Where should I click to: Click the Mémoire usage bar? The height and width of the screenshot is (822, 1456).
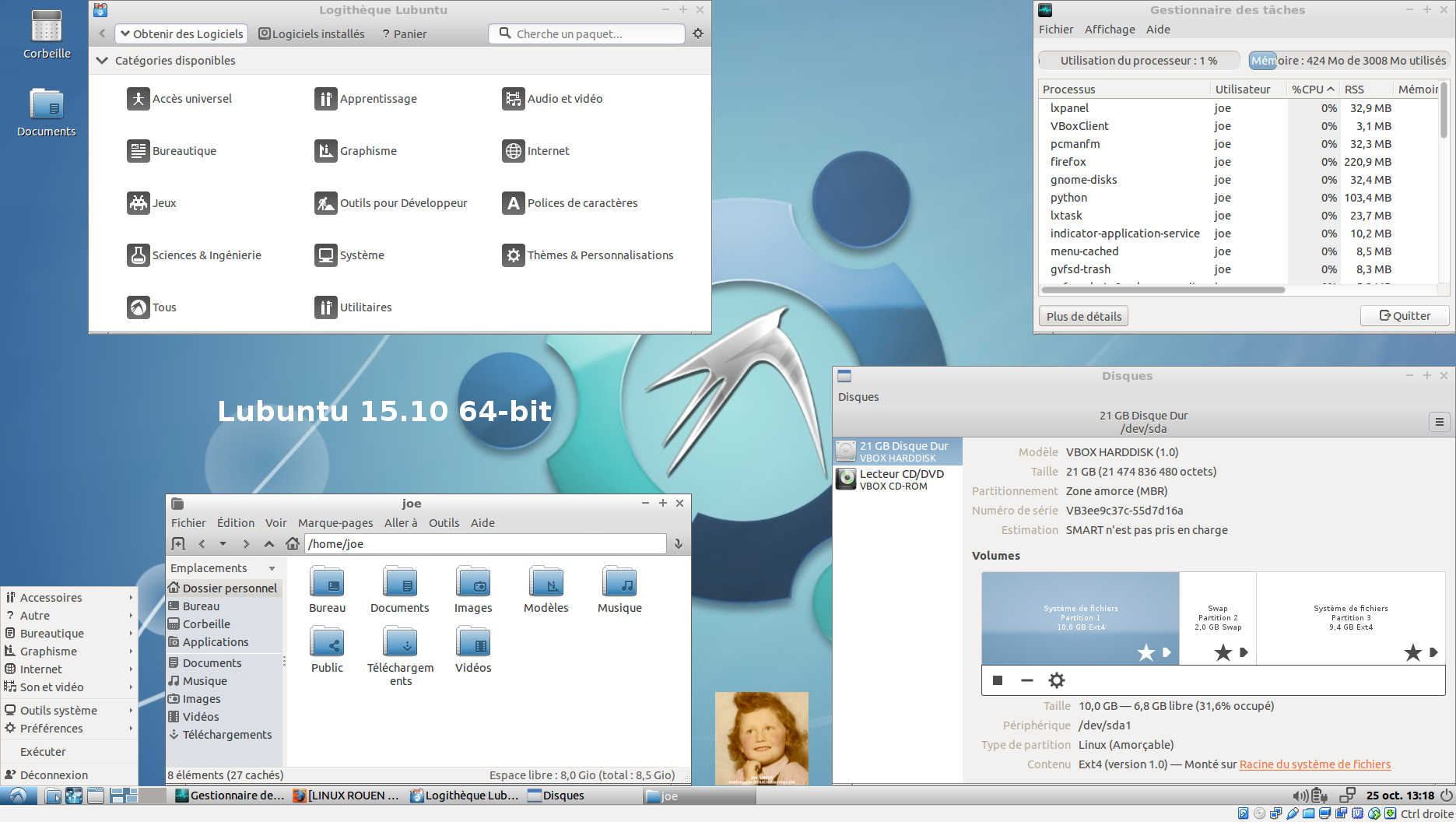coord(1349,61)
